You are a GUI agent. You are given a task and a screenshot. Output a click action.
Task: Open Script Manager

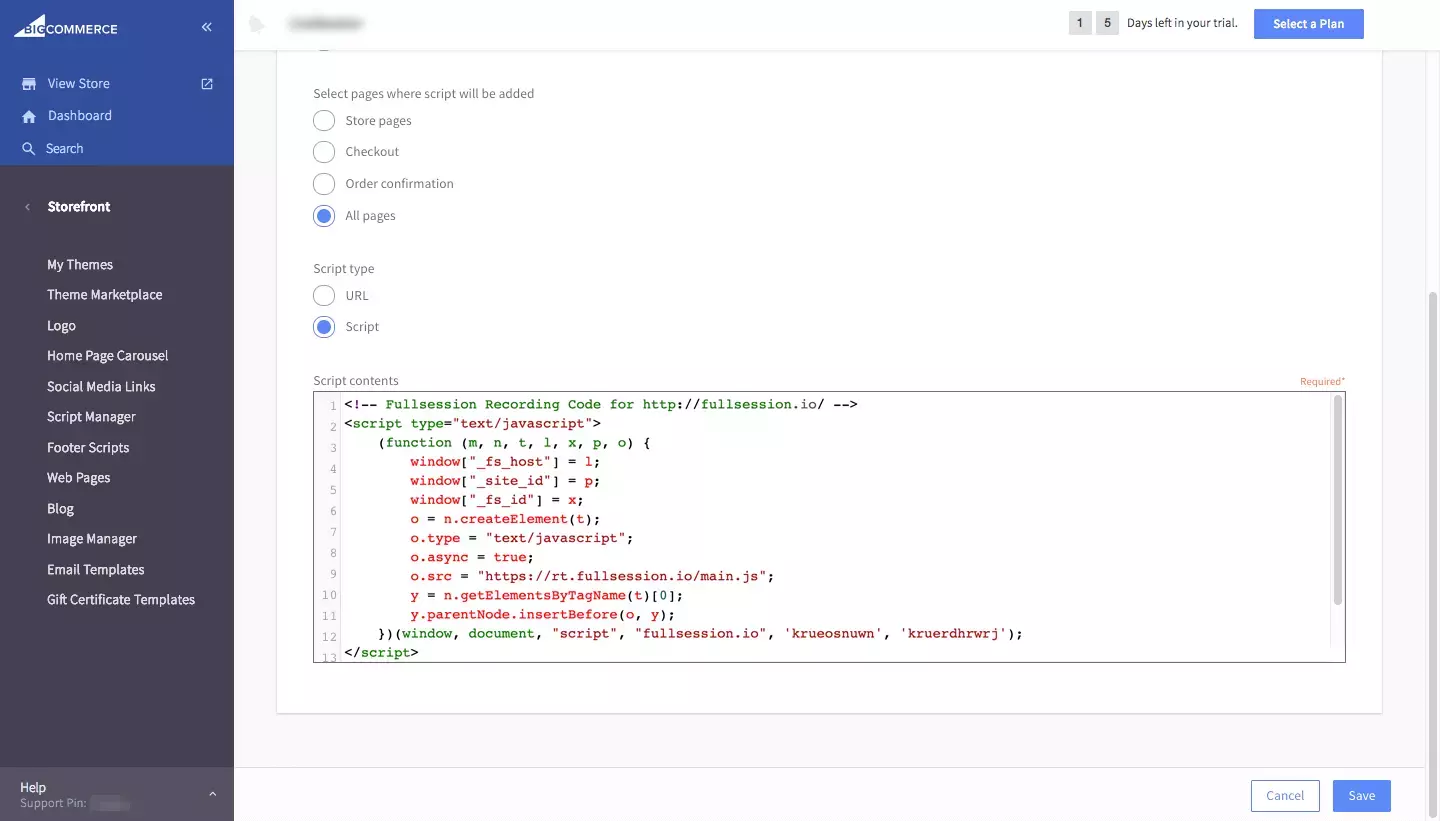tap(91, 417)
